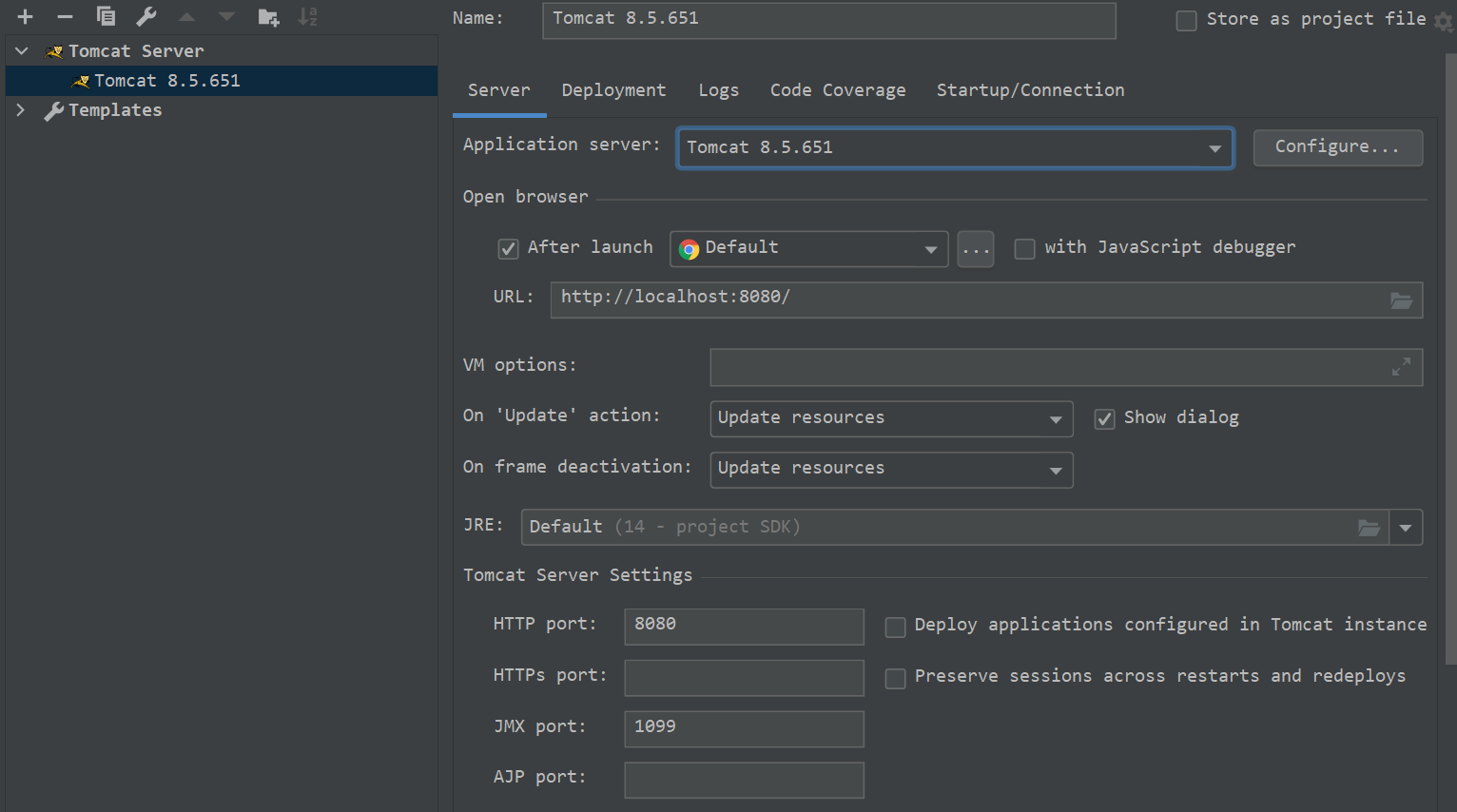The width and height of the screenshot is (1457, 812).
Task: Click Chrome icon in browser selector
Action: pyautogui.click(x=690, y=249)
